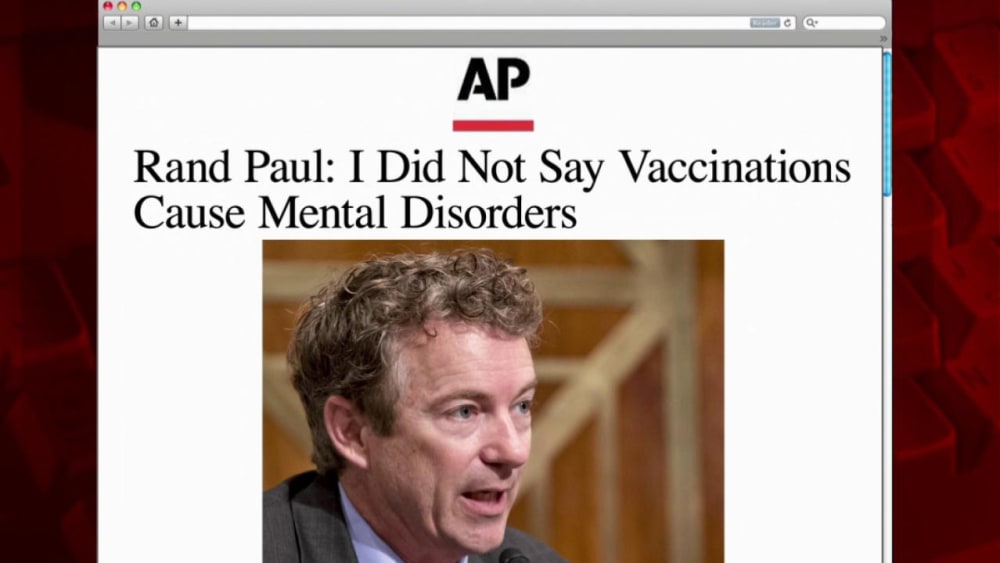Click the AP logo
This screenshot has height=563, width=1000.
494,79
